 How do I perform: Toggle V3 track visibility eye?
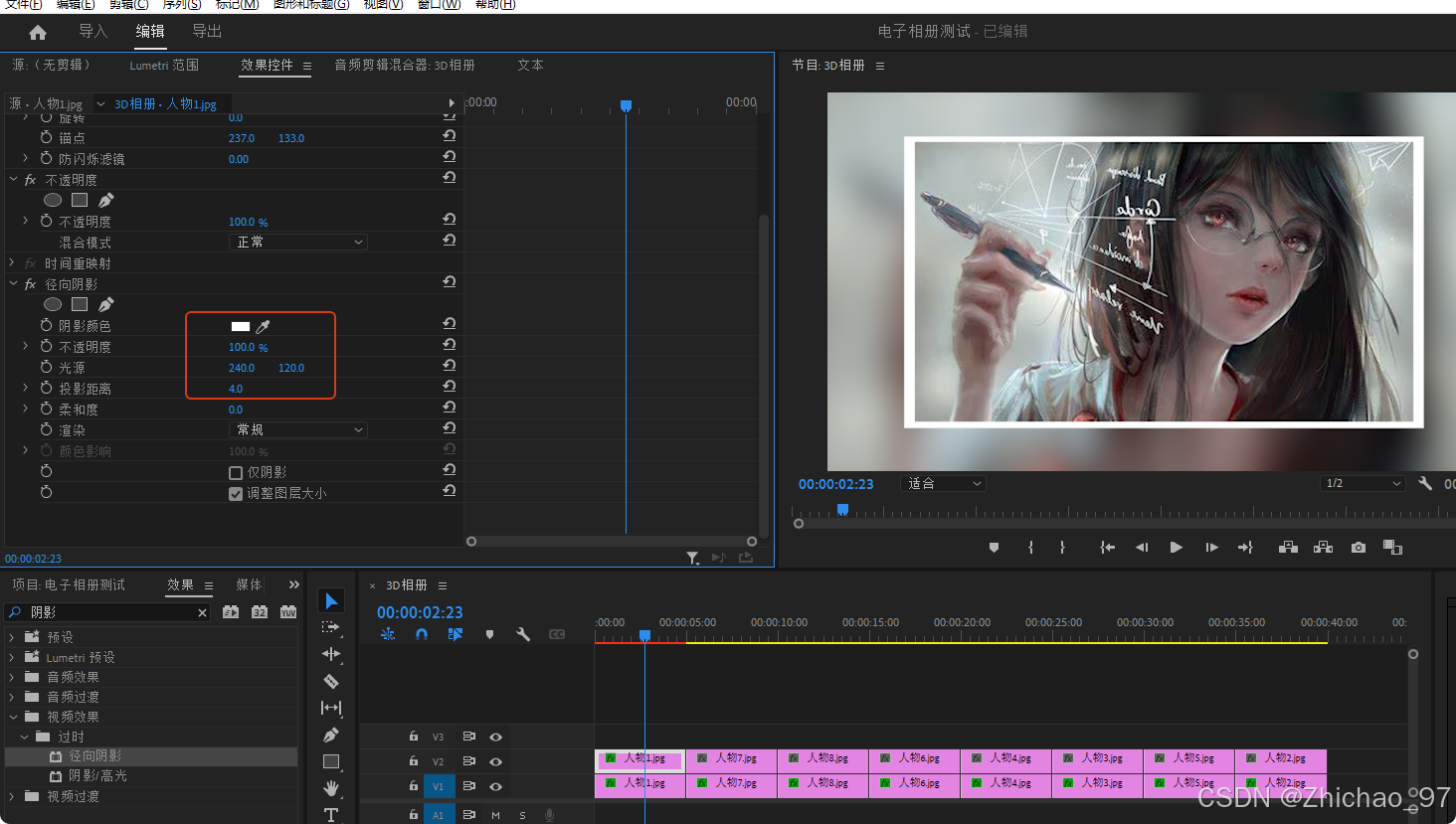pos(495,738)
